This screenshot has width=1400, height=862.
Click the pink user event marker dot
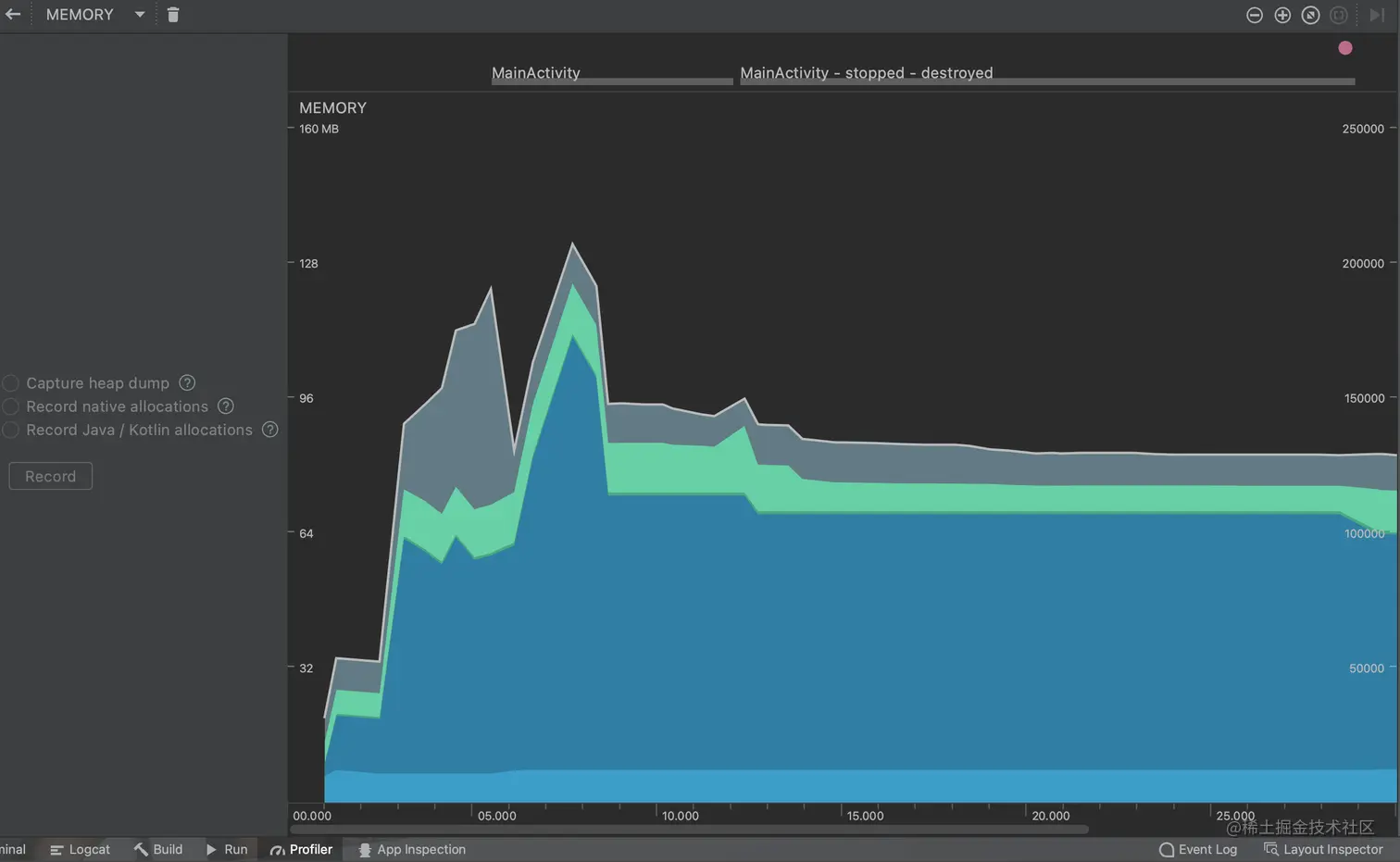(x=1345, y=48)
